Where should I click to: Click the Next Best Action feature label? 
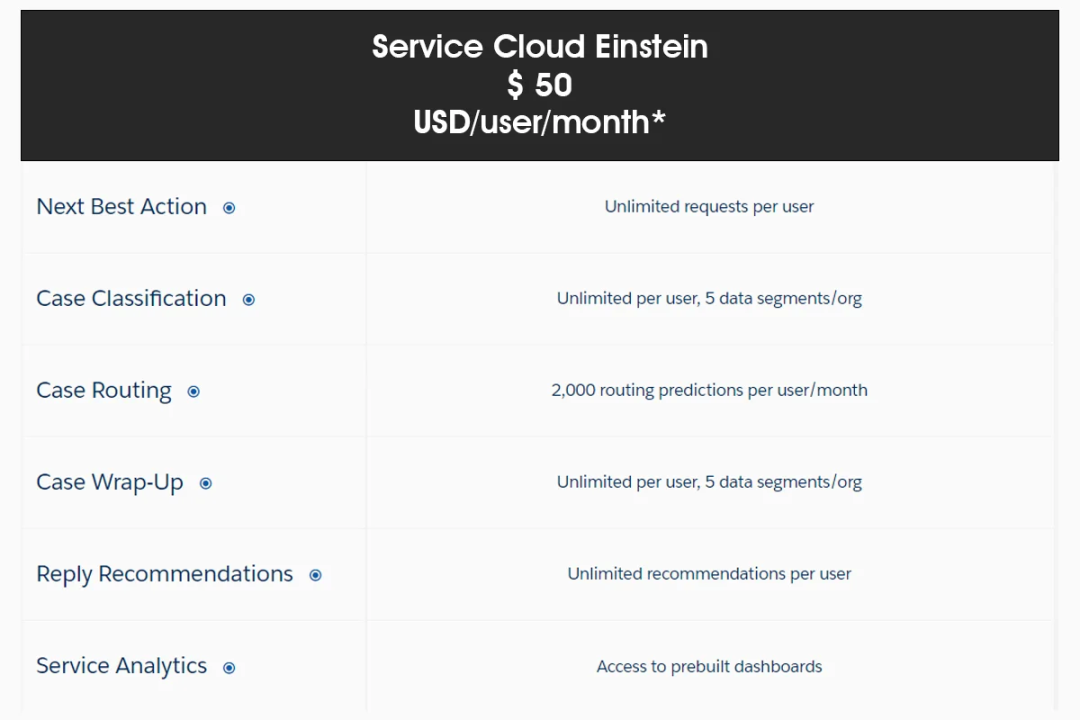coord(121,207)
